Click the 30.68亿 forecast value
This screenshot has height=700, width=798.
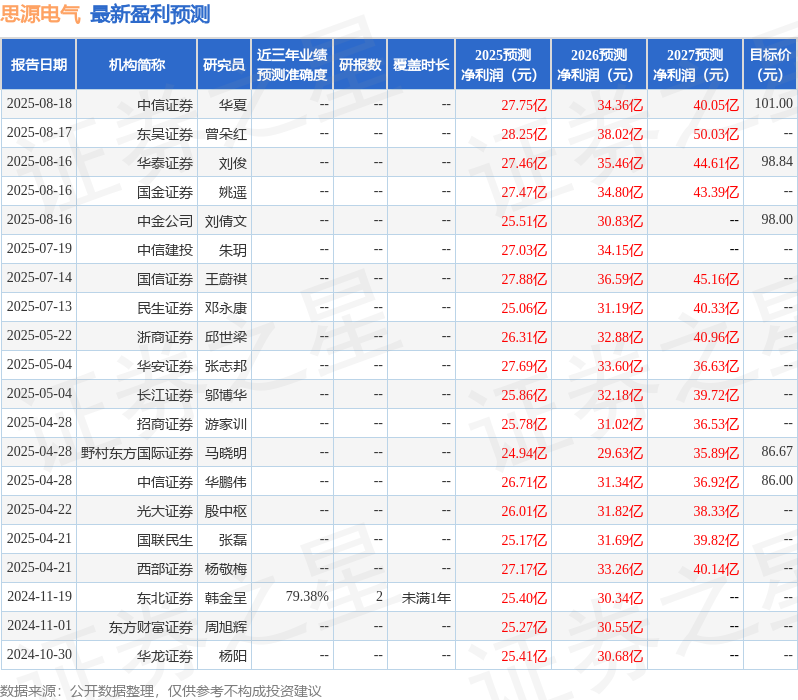pyautogui.click(x=620, y=656)
